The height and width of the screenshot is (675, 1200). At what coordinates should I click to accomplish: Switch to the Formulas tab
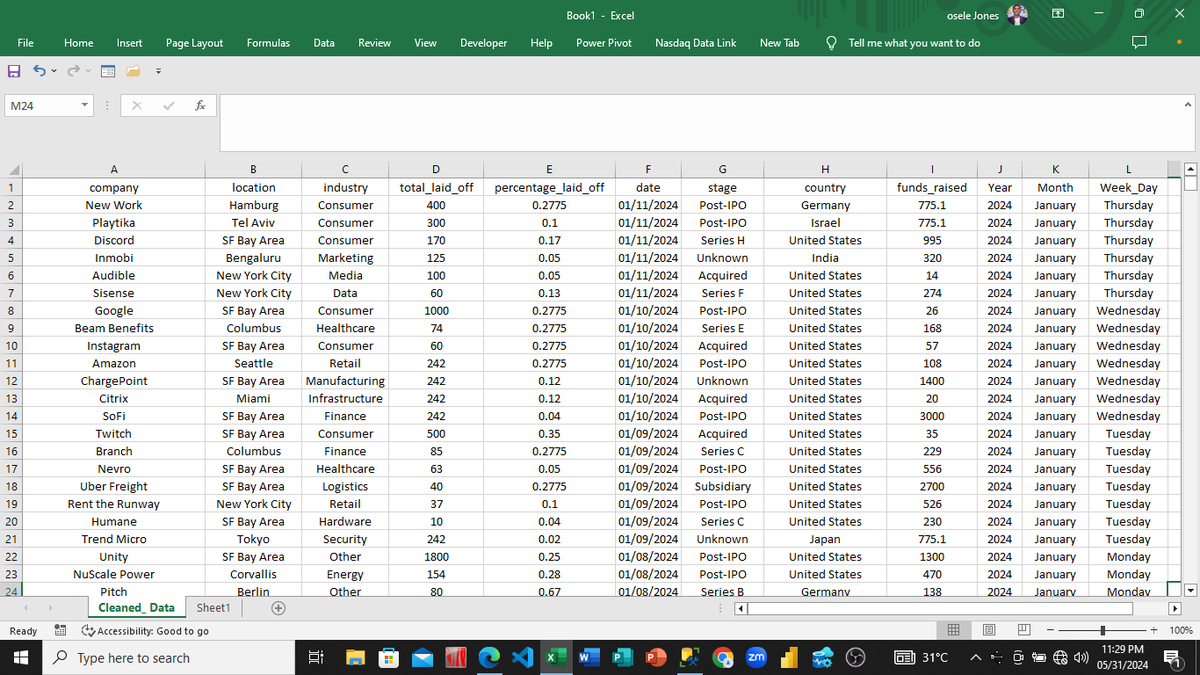[268, 43]
